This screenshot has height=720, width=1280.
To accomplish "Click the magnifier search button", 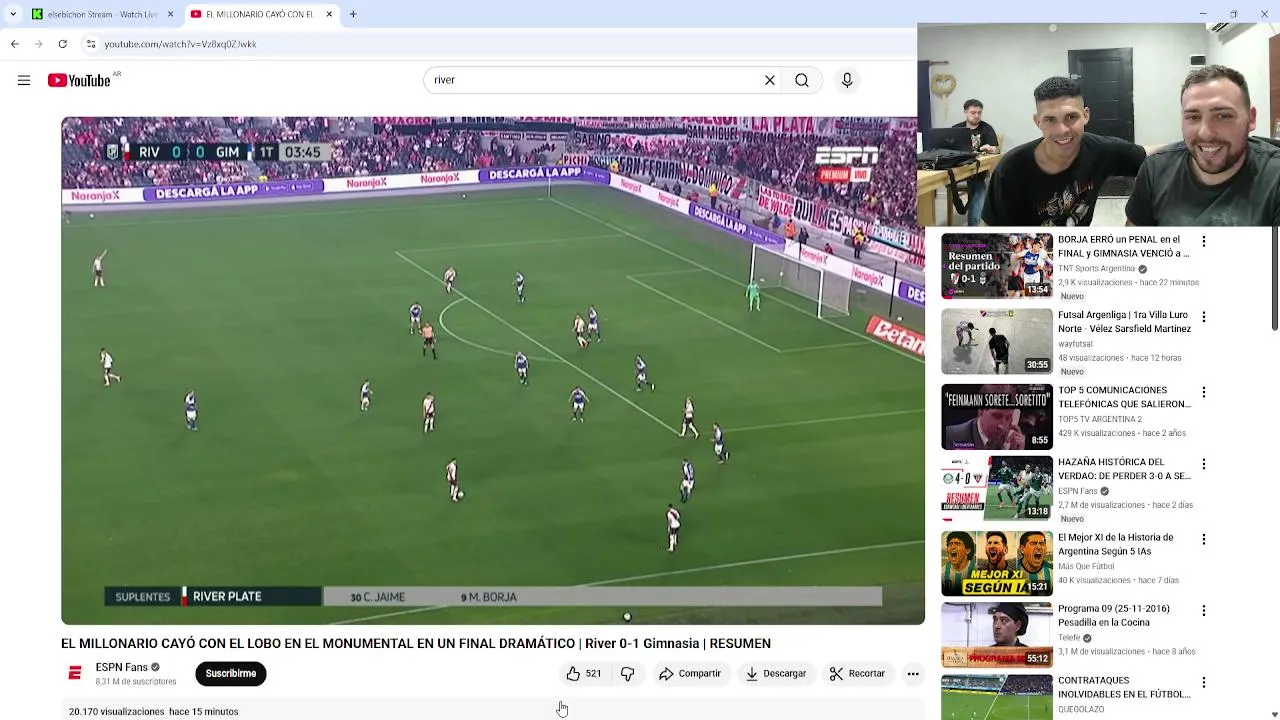I will pos(802,80).
